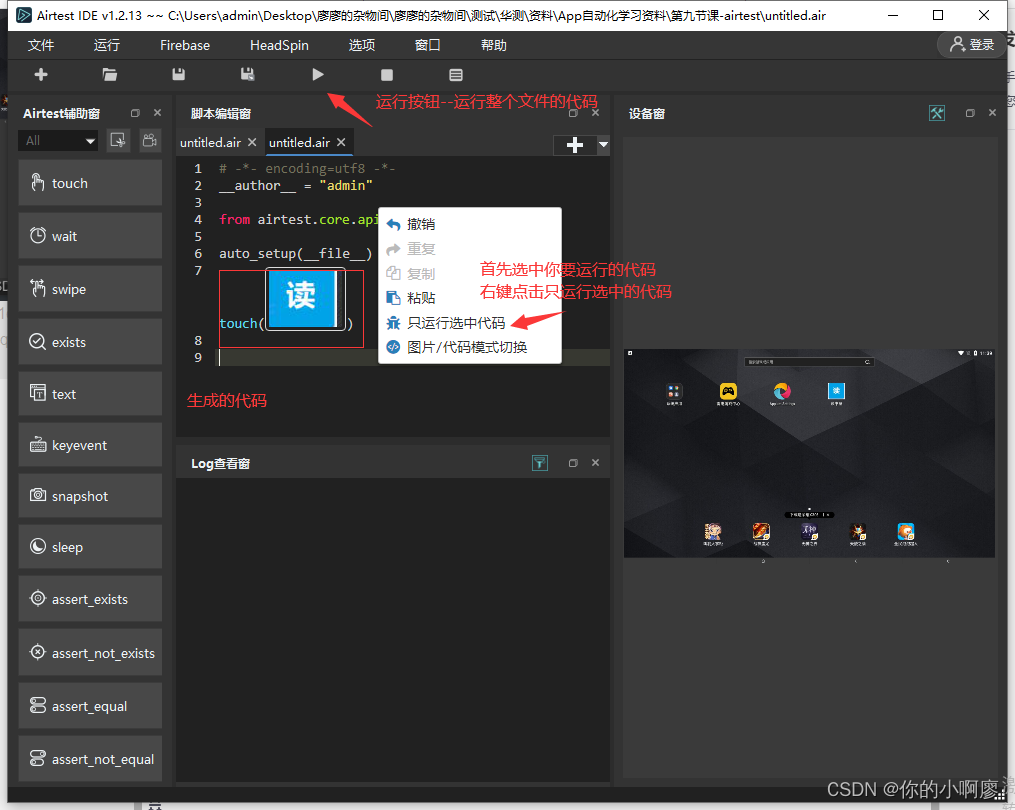The height and width of the screenshot is (810, 1015).
Task: Close the Airtest辅助窗 panel
Action: pyautogui.click(x=157, y=113)
